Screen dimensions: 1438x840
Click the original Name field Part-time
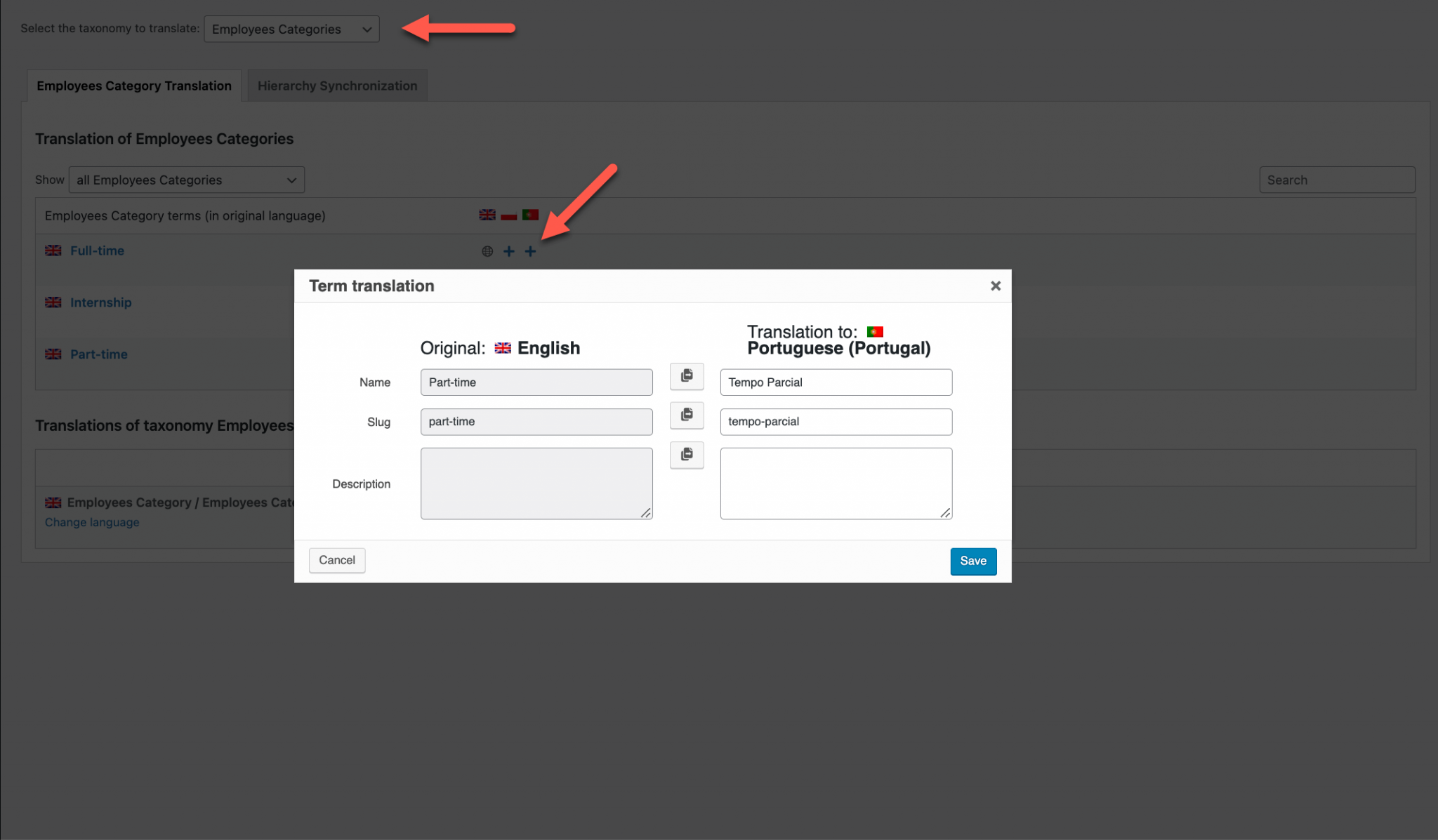[x=536, y=382]
